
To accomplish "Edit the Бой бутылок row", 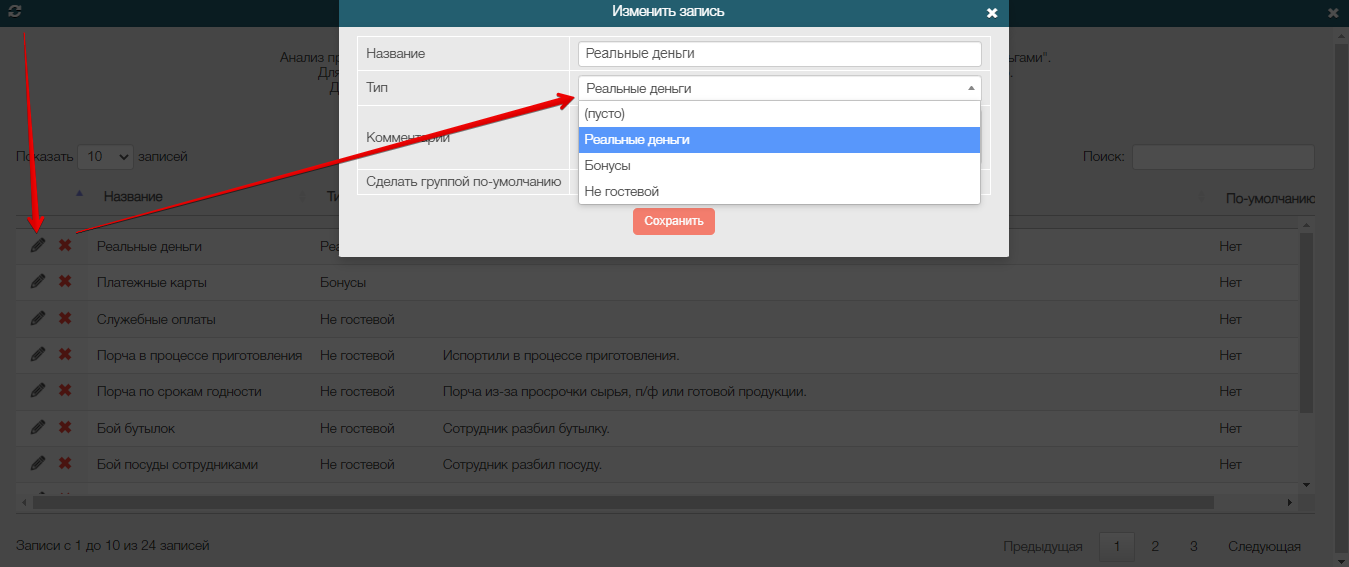I will [x=38, y=427].
